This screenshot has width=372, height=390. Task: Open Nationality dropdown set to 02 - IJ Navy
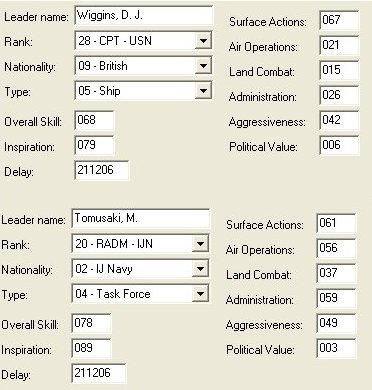140,269
